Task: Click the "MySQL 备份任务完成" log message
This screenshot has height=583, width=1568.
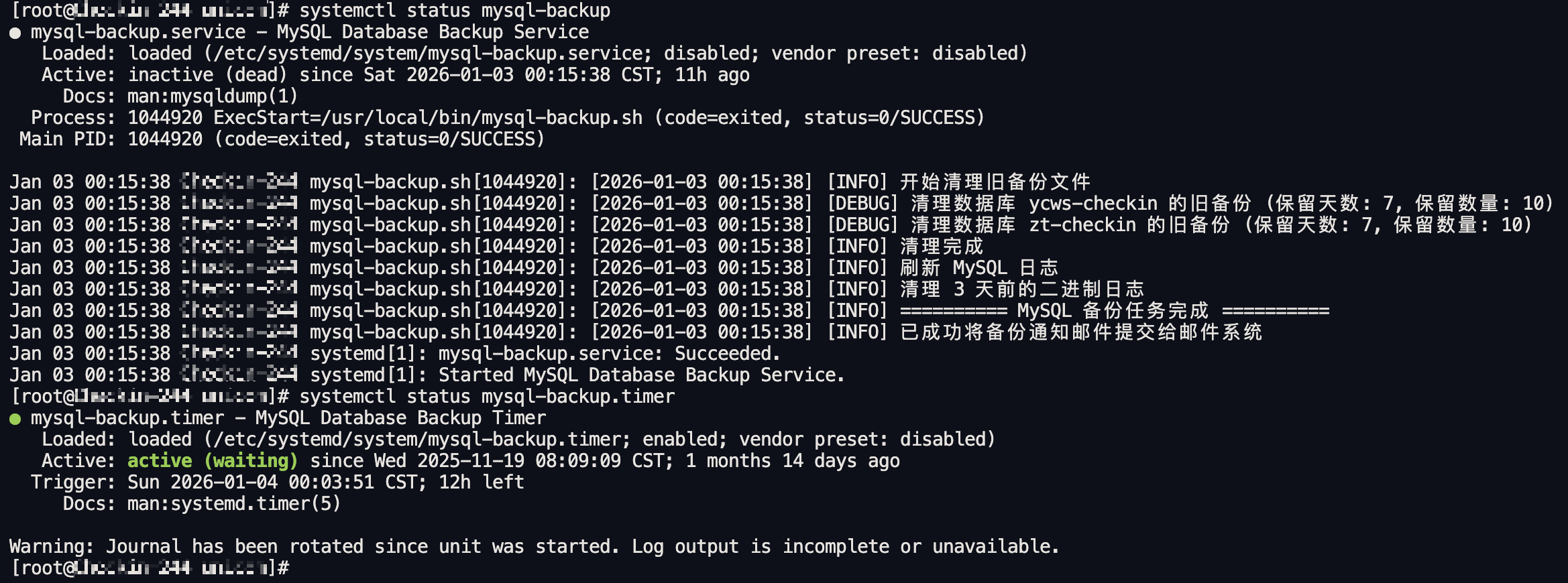Action: 1113,311
